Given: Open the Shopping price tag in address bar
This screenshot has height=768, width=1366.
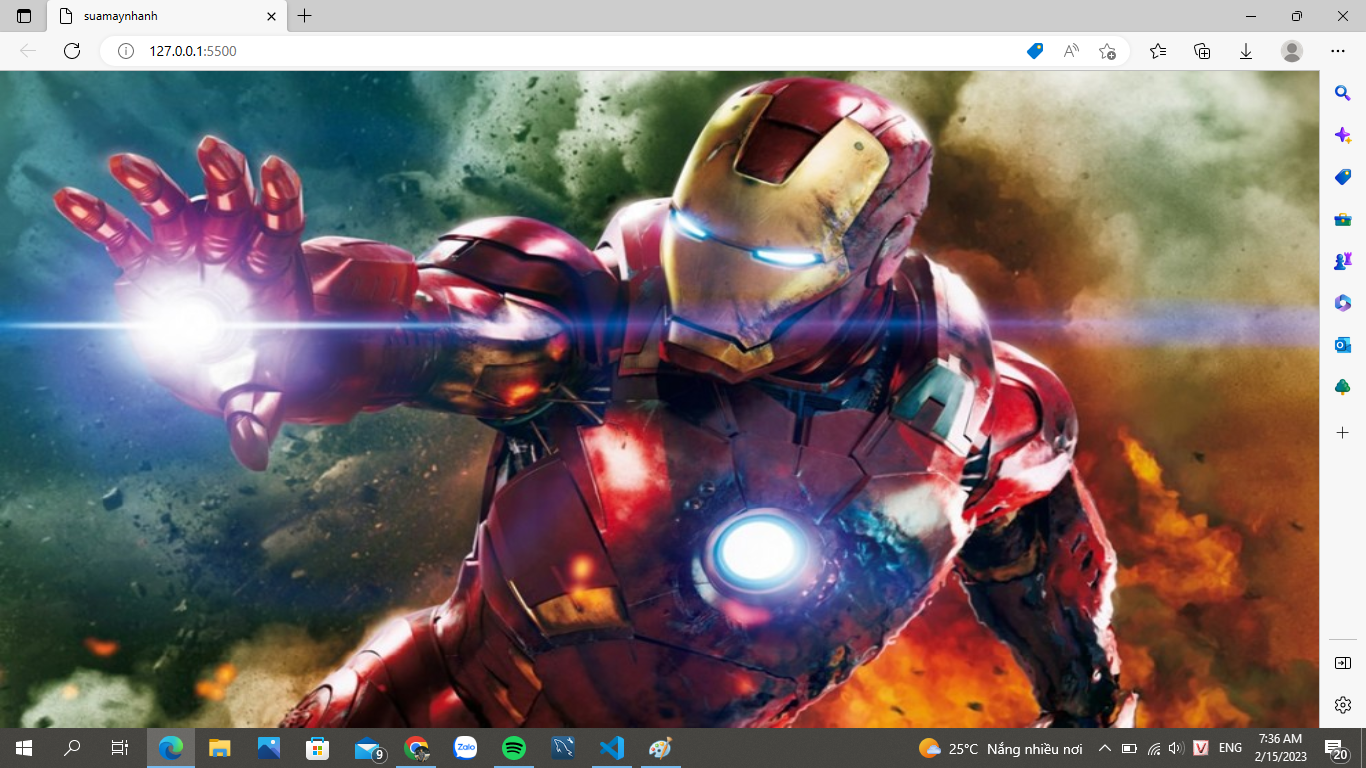Looking at the screenshot, I should point(1035,51).
